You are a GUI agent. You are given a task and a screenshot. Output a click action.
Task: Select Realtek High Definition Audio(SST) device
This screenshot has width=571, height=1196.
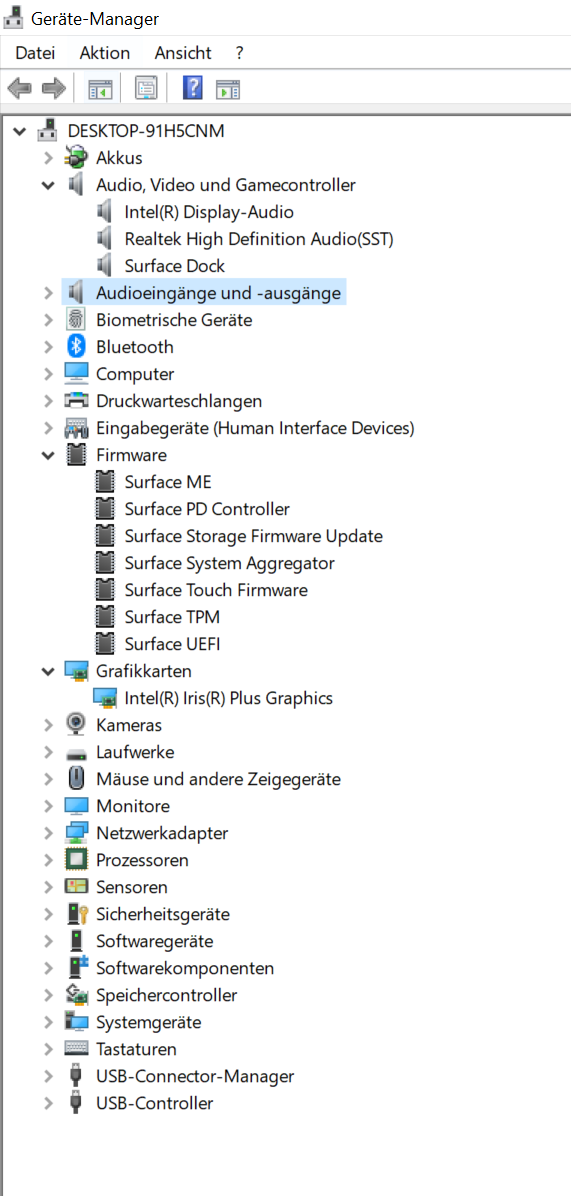pos(259,239)
